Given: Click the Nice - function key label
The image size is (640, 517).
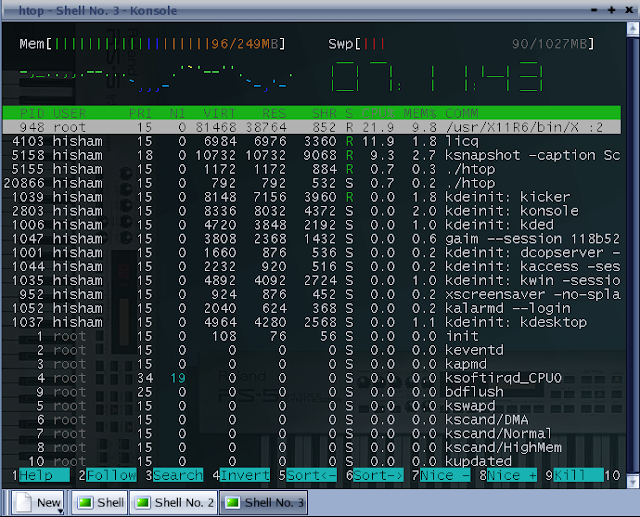Looking at the screenshot, I should 445,475.
